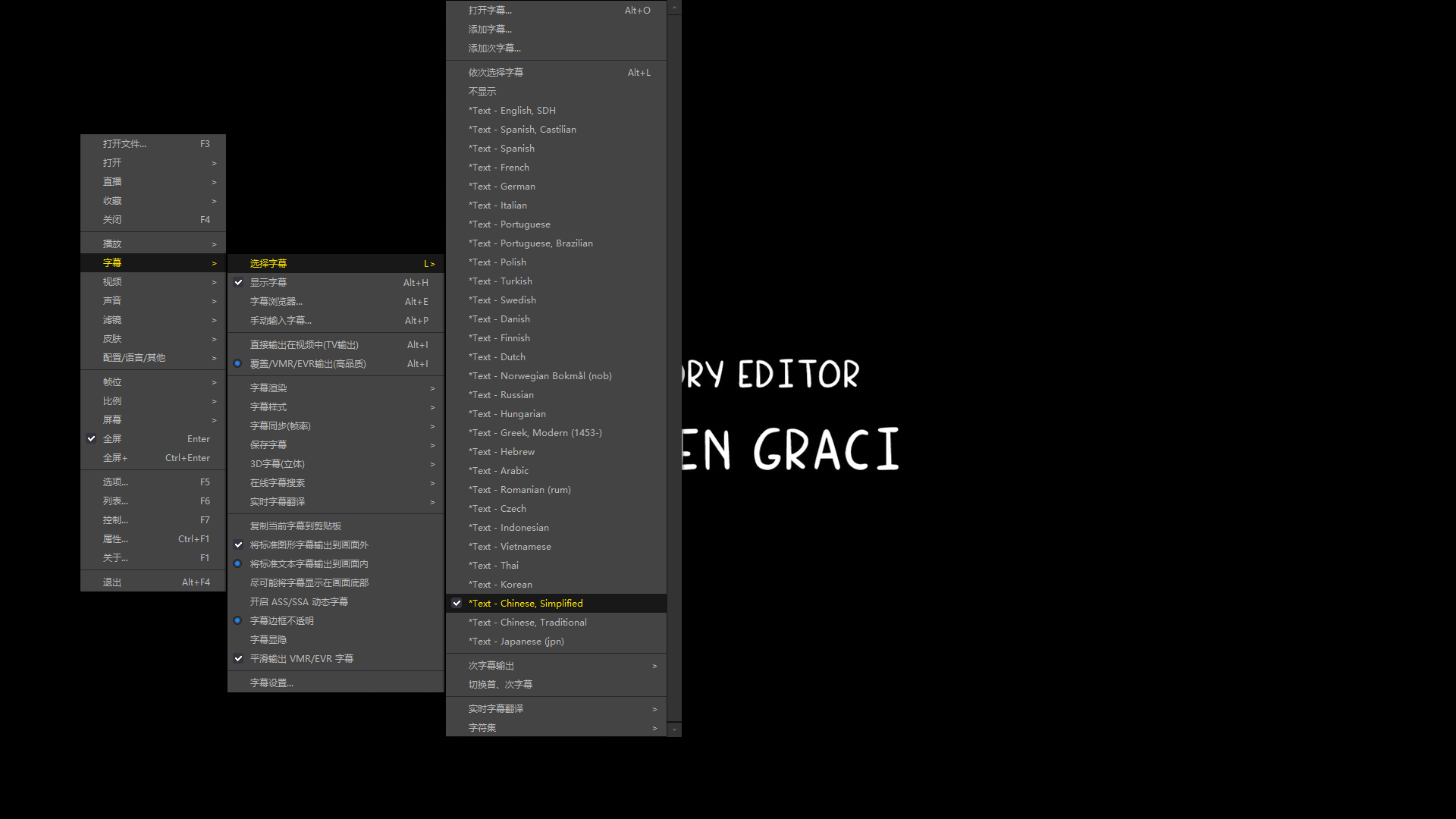
Task: Select *Text - French subtitle
Action: click(556, 168)
